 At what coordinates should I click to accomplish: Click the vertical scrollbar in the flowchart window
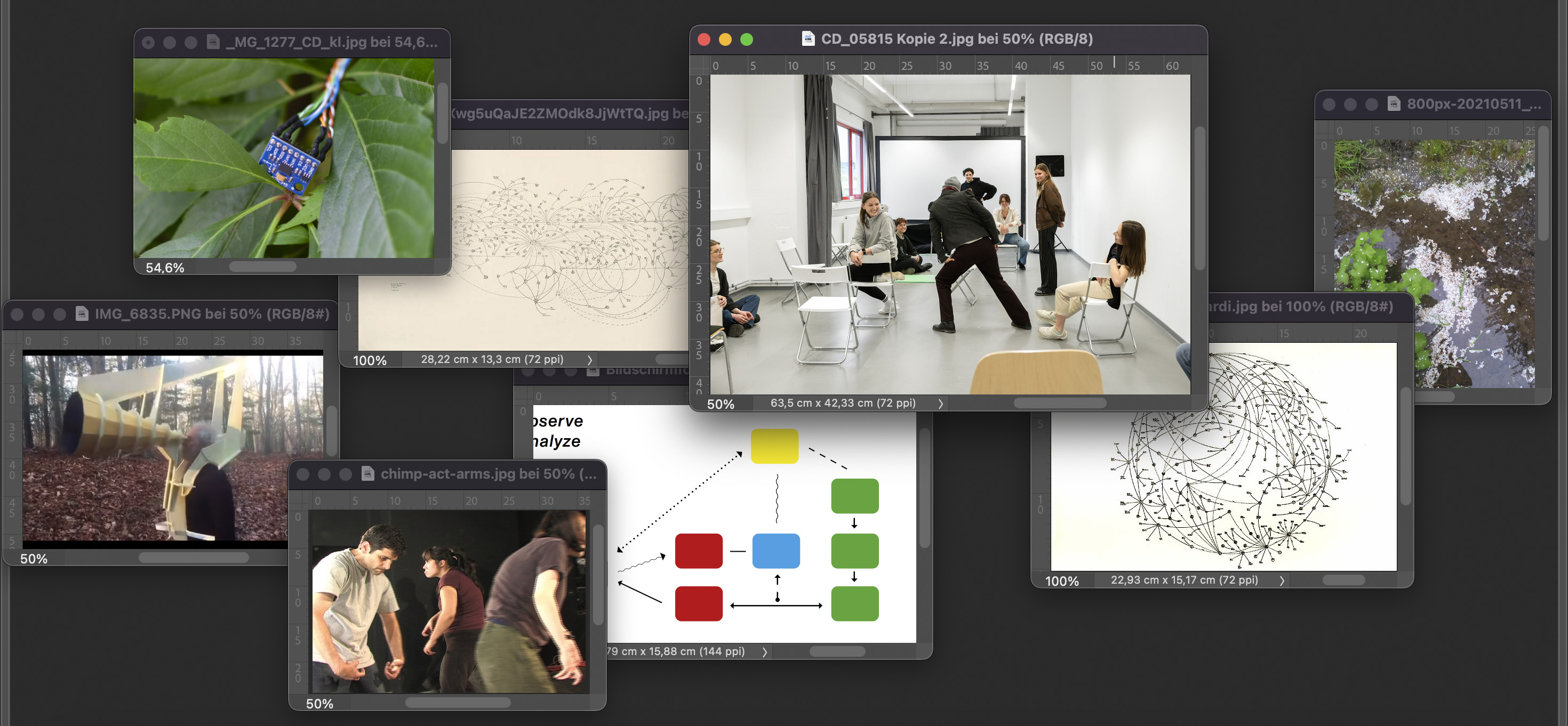click(x=925, y=488)
